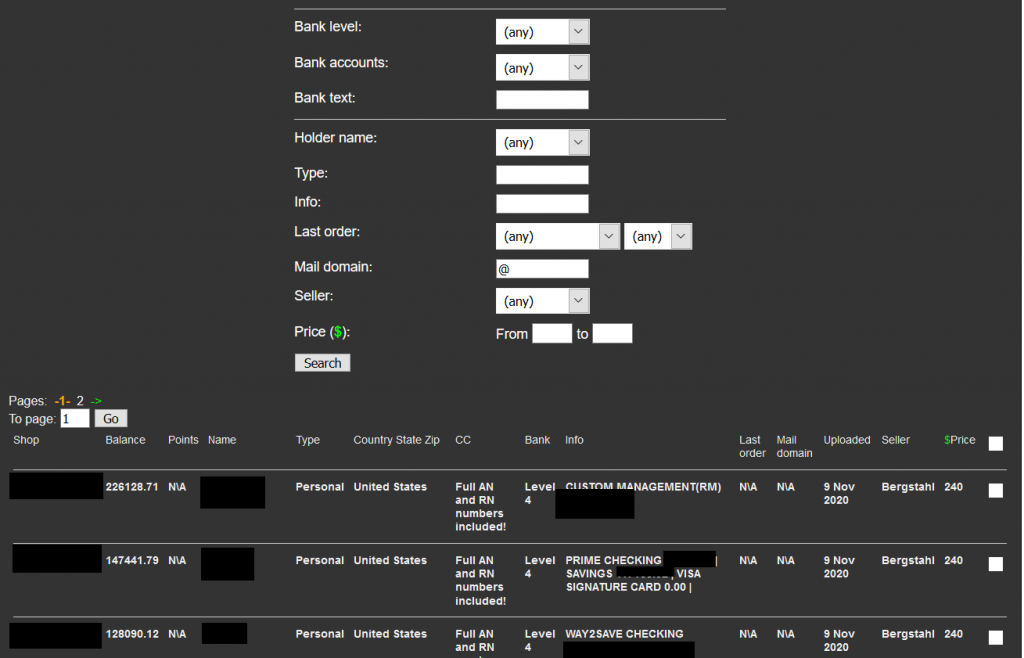Expand the Seller dropdown
Image resolution: width=1024 pixels, height=658 pixels.
542,301
